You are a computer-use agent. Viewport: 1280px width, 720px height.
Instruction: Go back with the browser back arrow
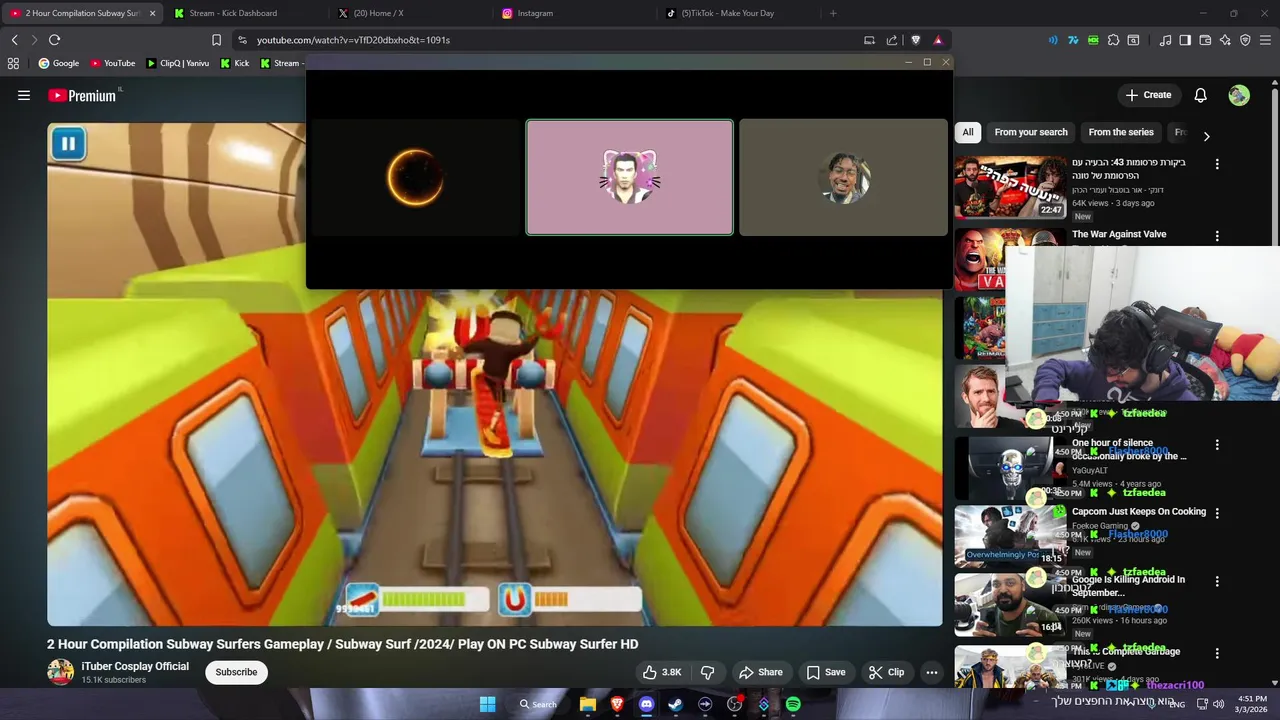14,40
